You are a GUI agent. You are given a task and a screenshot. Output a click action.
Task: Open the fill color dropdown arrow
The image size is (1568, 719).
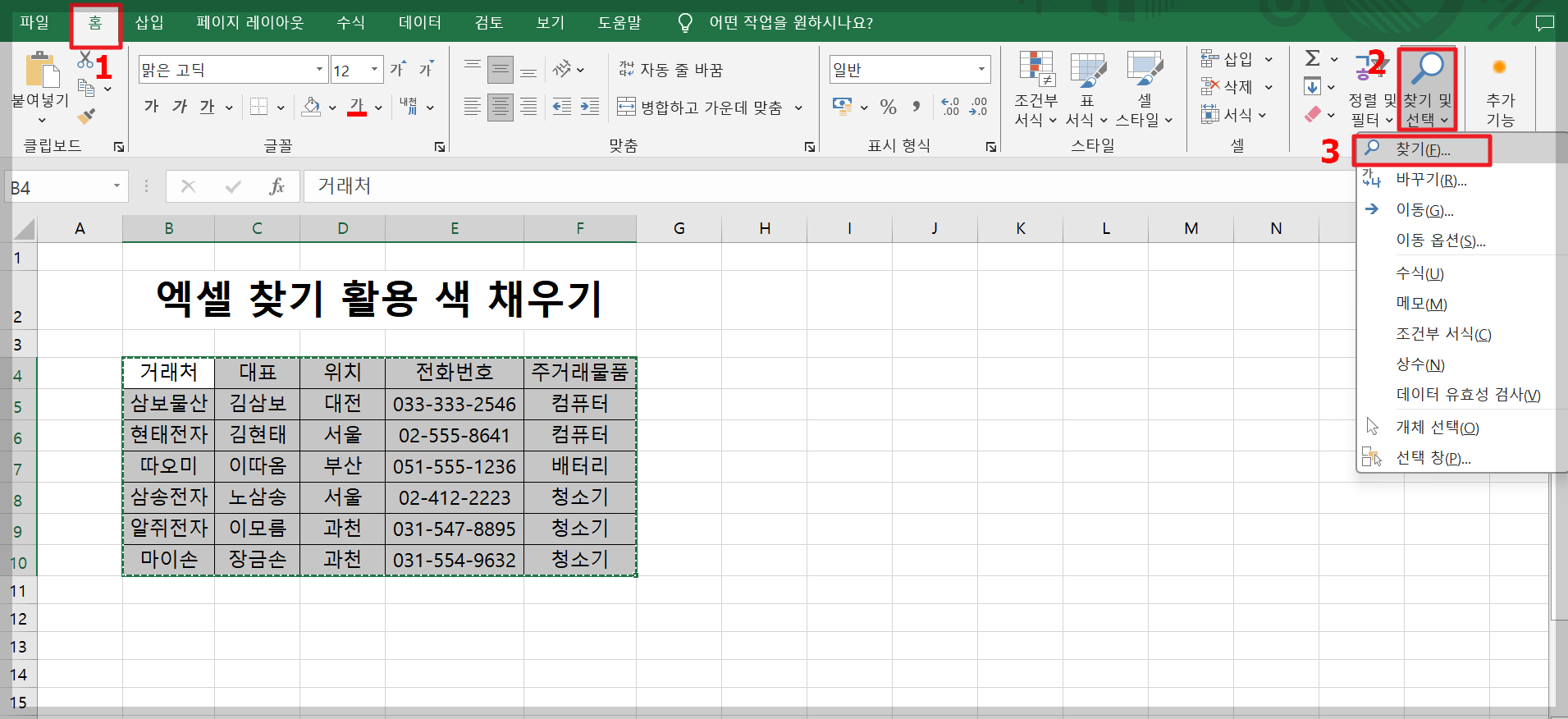332,108
